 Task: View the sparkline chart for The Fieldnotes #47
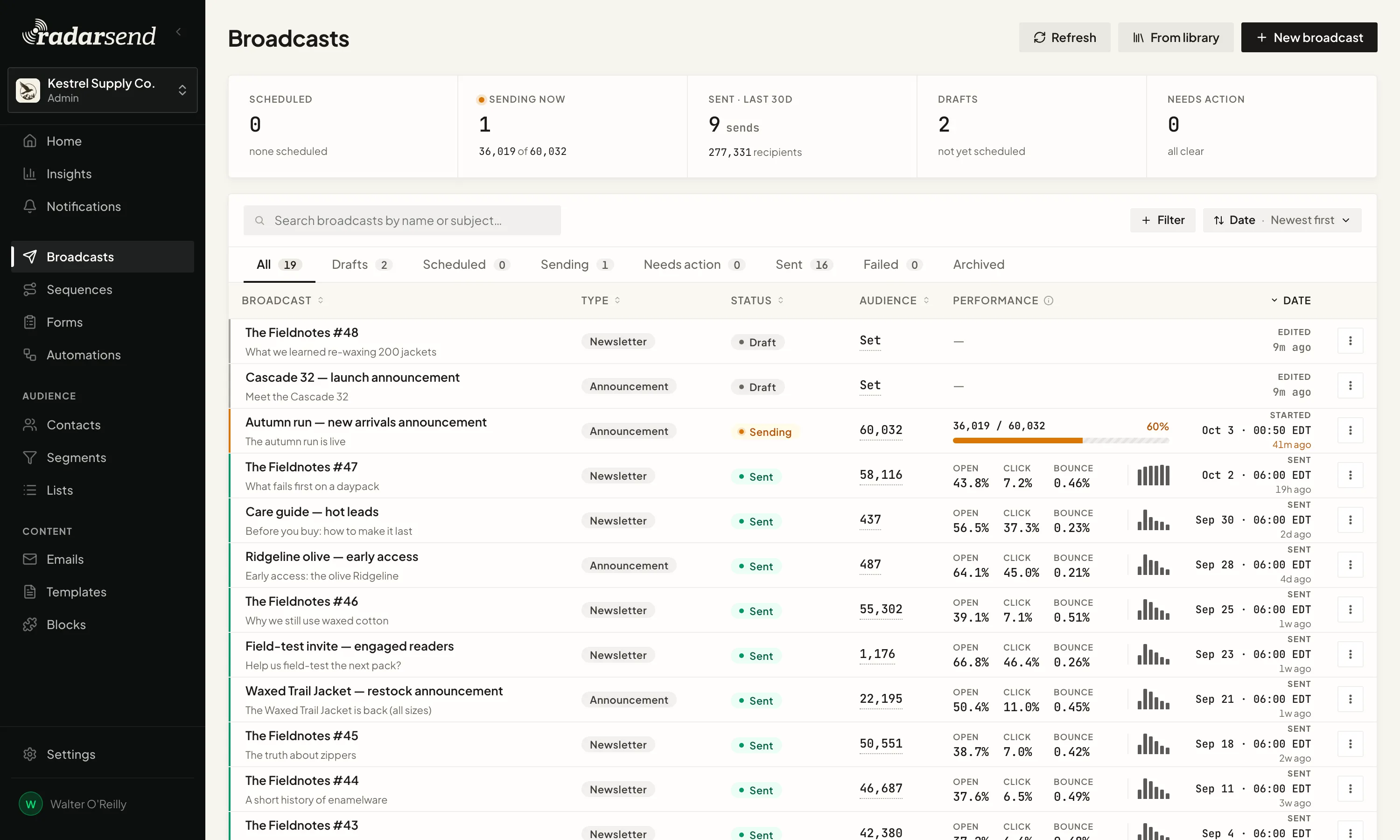[1153, 475]
